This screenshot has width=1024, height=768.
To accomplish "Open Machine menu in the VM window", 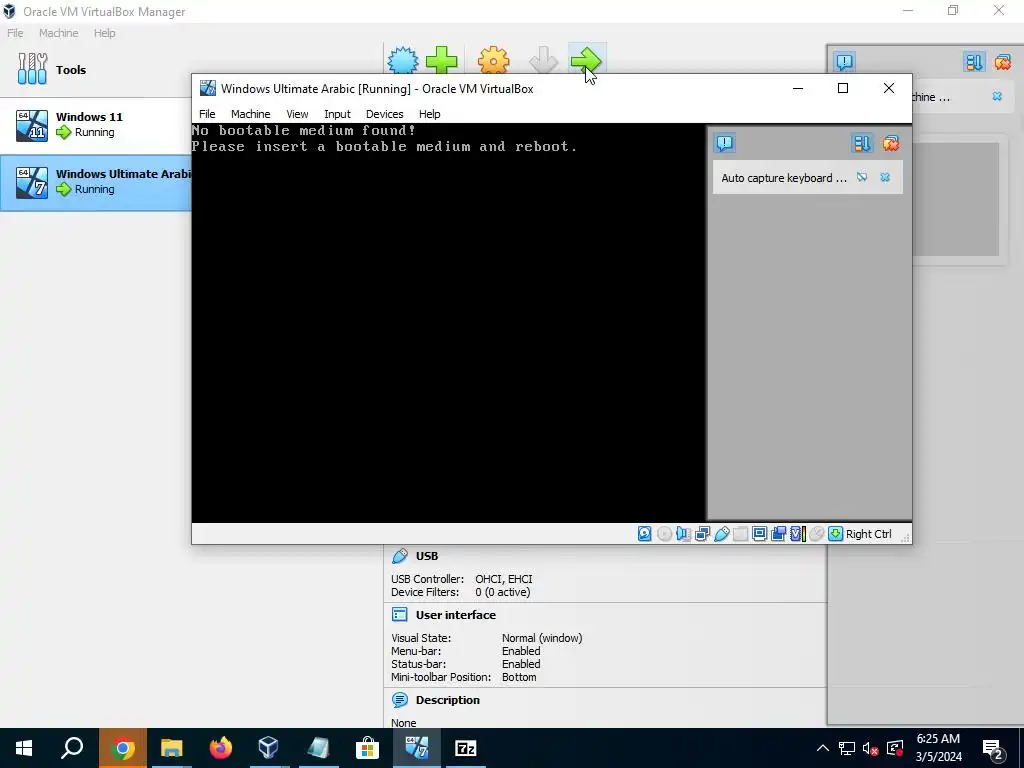I will tap(250, 114).
